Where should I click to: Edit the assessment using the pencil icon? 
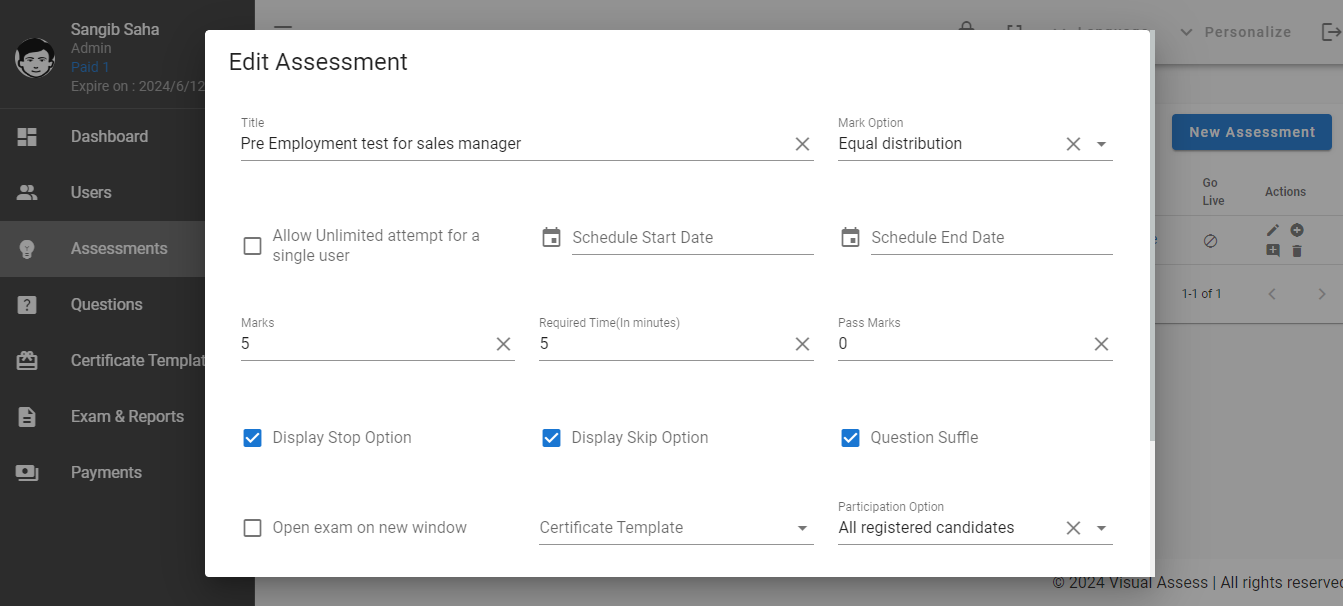[x=1272, y=229]
